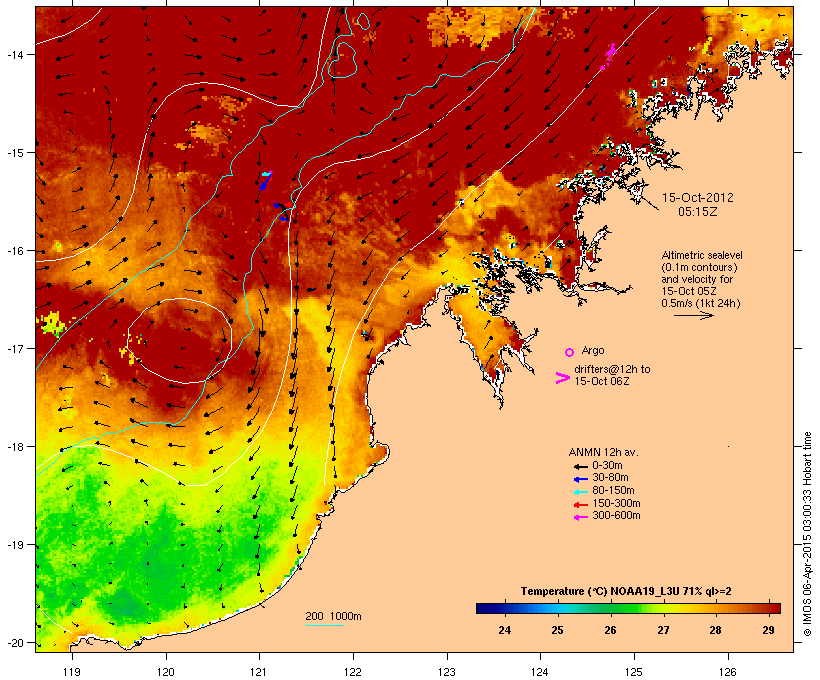Click the -17 latitude axis label
820x680 pixels.
click(x=15, y=348)
